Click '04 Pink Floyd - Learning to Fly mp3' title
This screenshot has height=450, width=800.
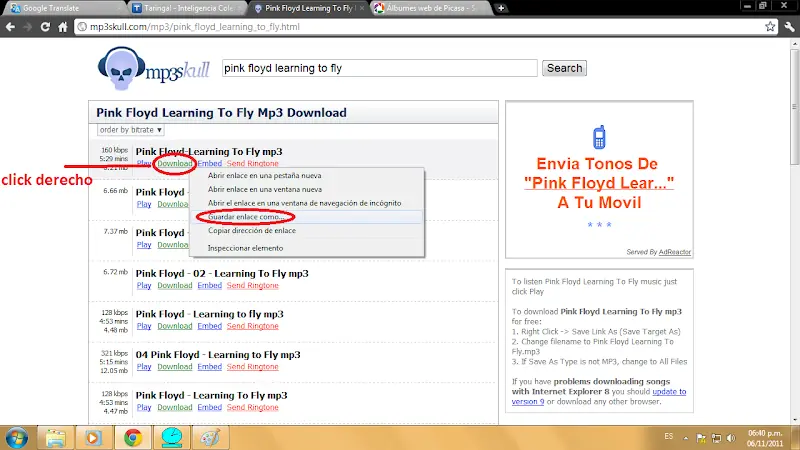point(218,355)
